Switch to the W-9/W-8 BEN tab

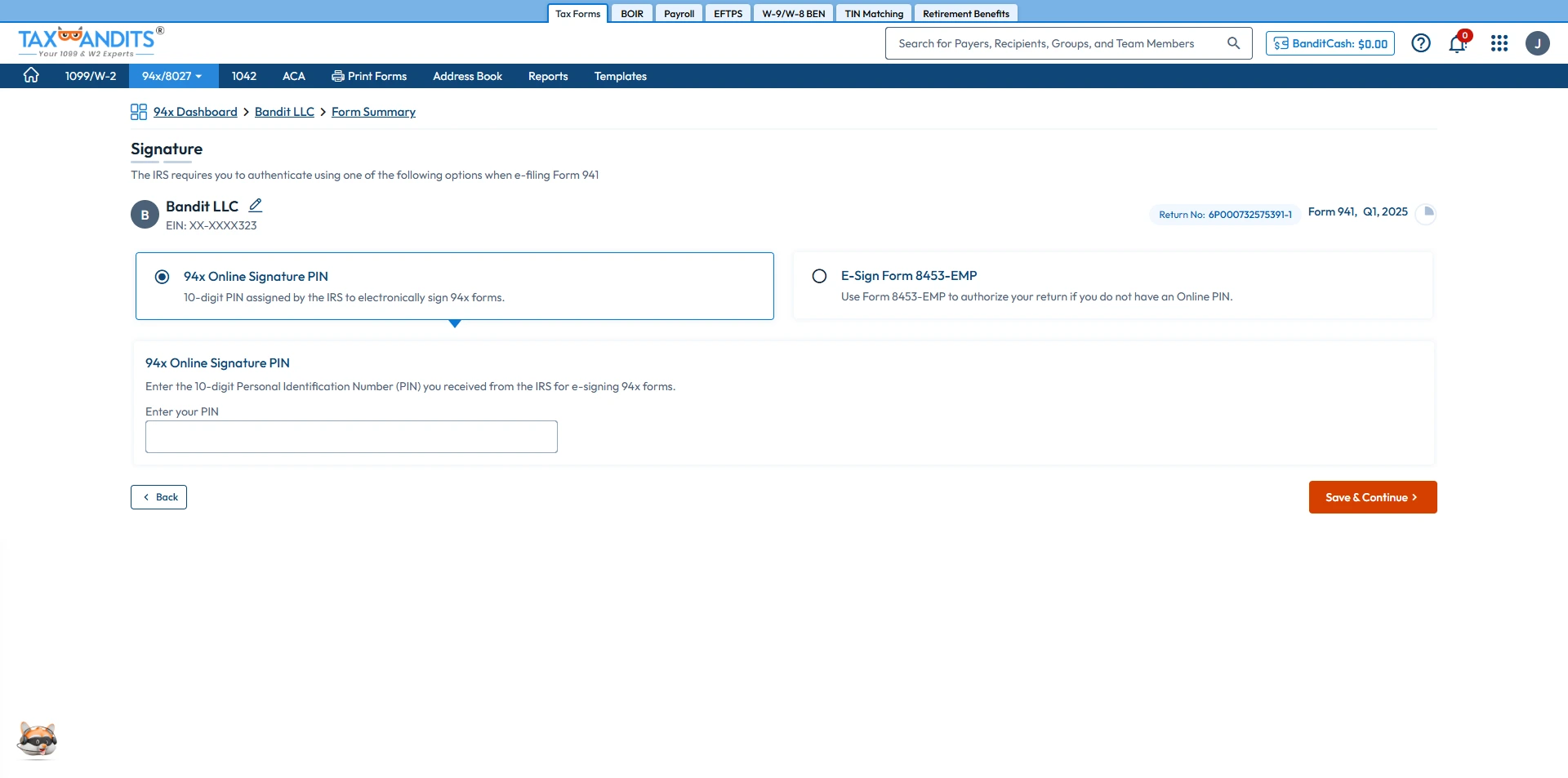pyautogui.click(x=794, y=14)
